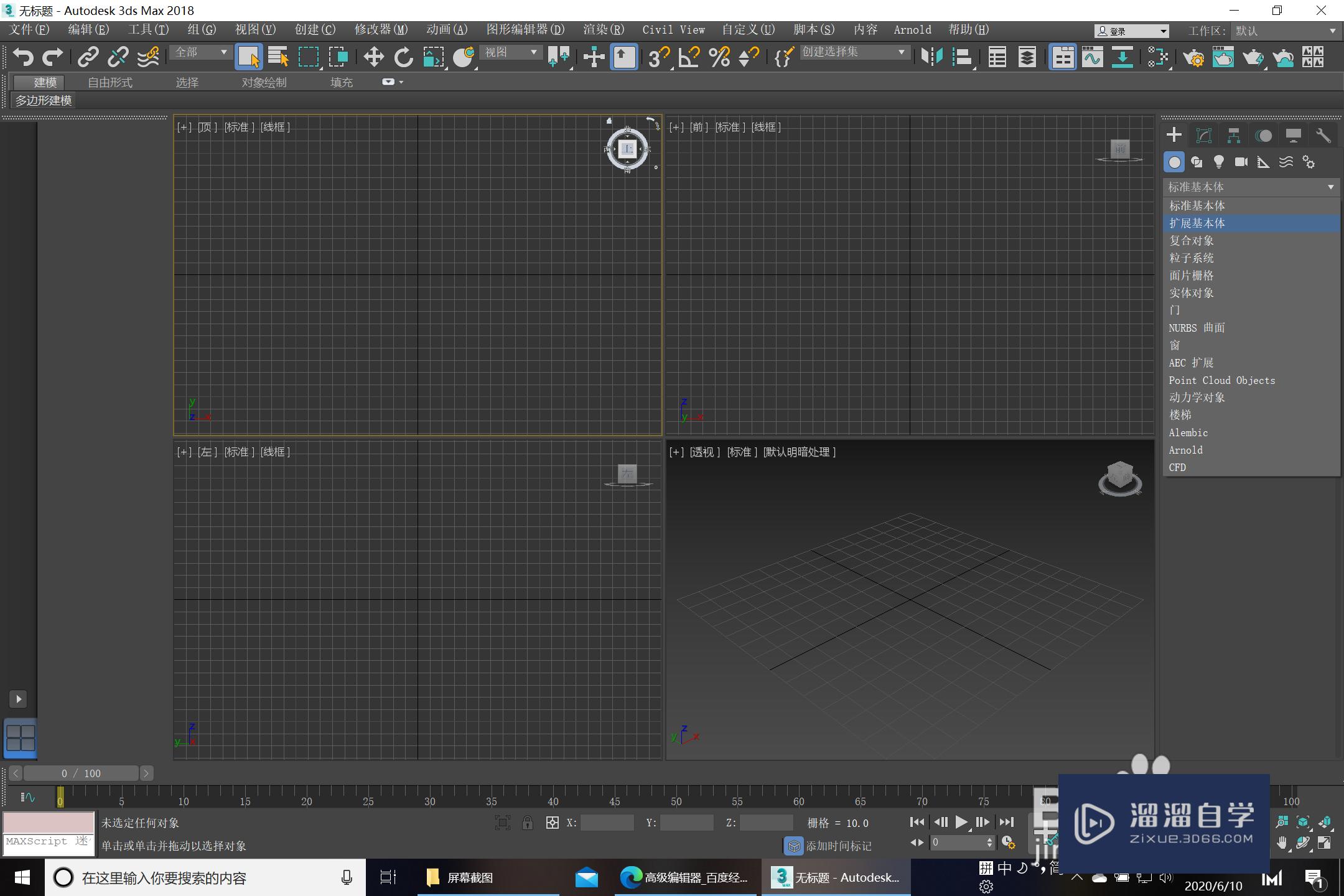Click the Select and Link icon
Image resolution: width=1344 pixels, height=896 pixels.
pyautogui.click(x=88, y=58)
